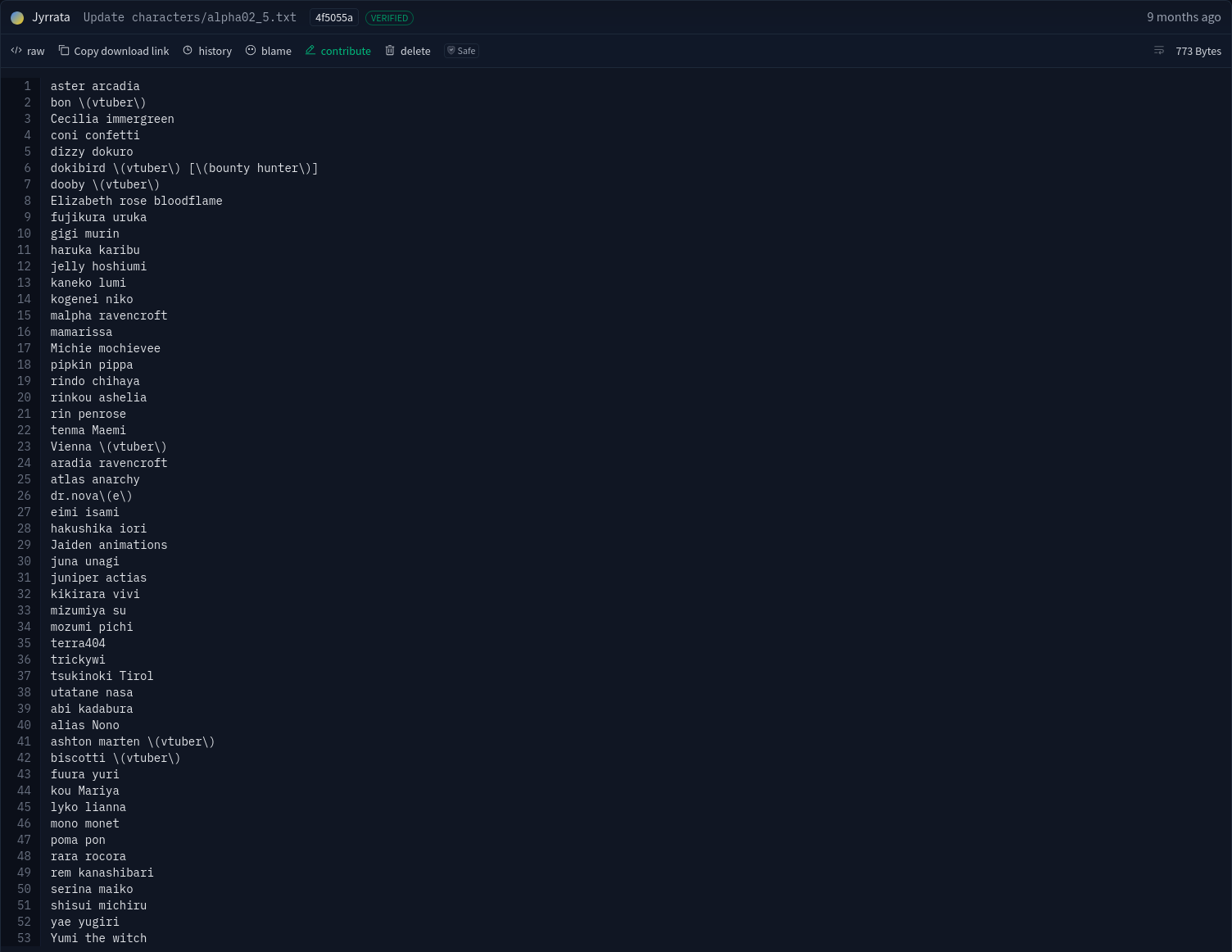Click text 'biscotti \(vtuber\)'
The width and height of the screenshot is (1232, 952).
[x=115, y=758]
